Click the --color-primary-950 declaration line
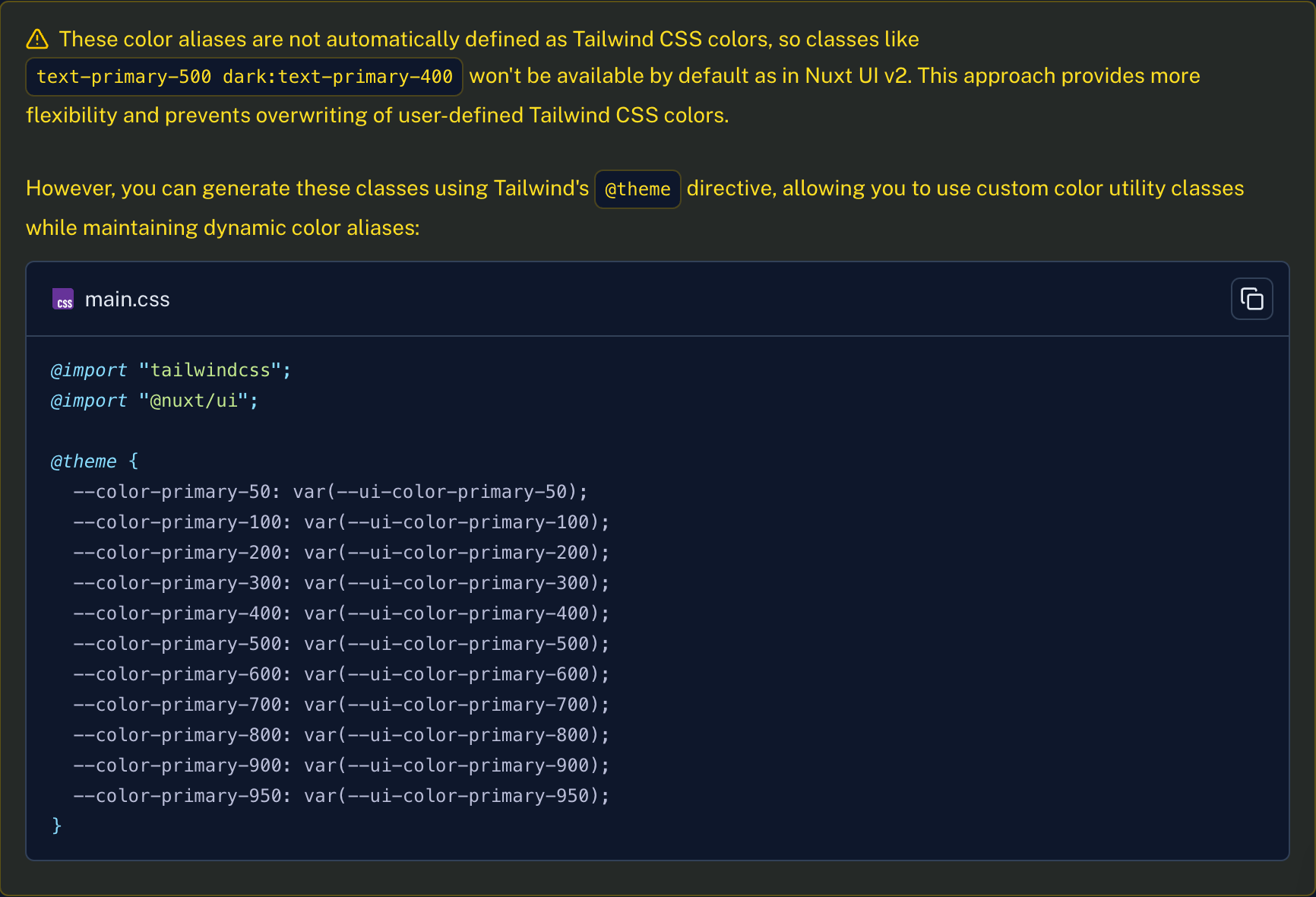This screenshot has width=1316, height=897. tap(341, 796)
